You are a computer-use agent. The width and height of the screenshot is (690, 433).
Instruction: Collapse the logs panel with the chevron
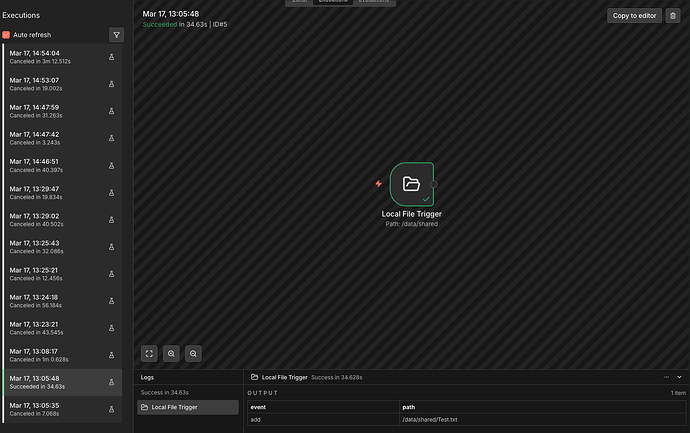pyautogui.click(x=679, y=377)
